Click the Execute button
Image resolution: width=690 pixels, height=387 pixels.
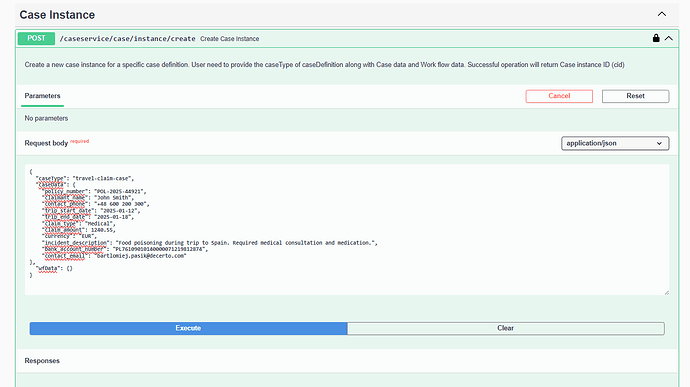click(188, 328)
